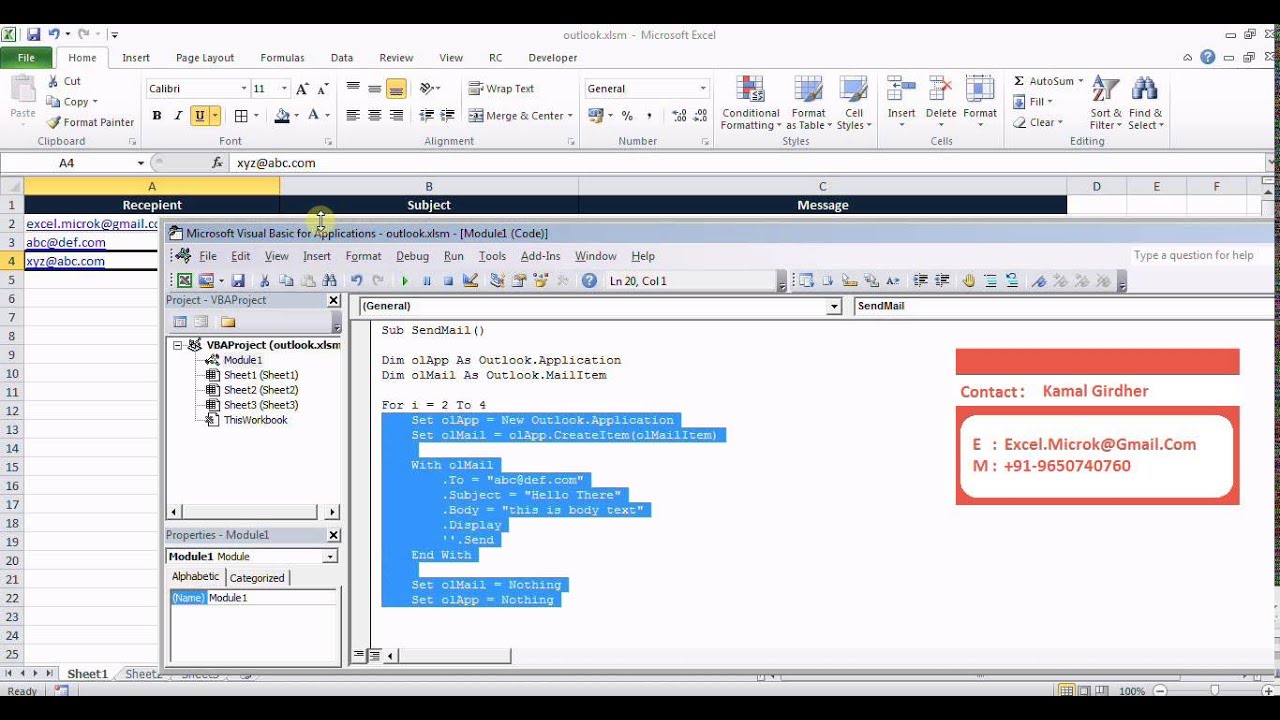1280x720 pixels.
Task: Open Properties Window icon in VBA toolbar
Action: (519, 281)
